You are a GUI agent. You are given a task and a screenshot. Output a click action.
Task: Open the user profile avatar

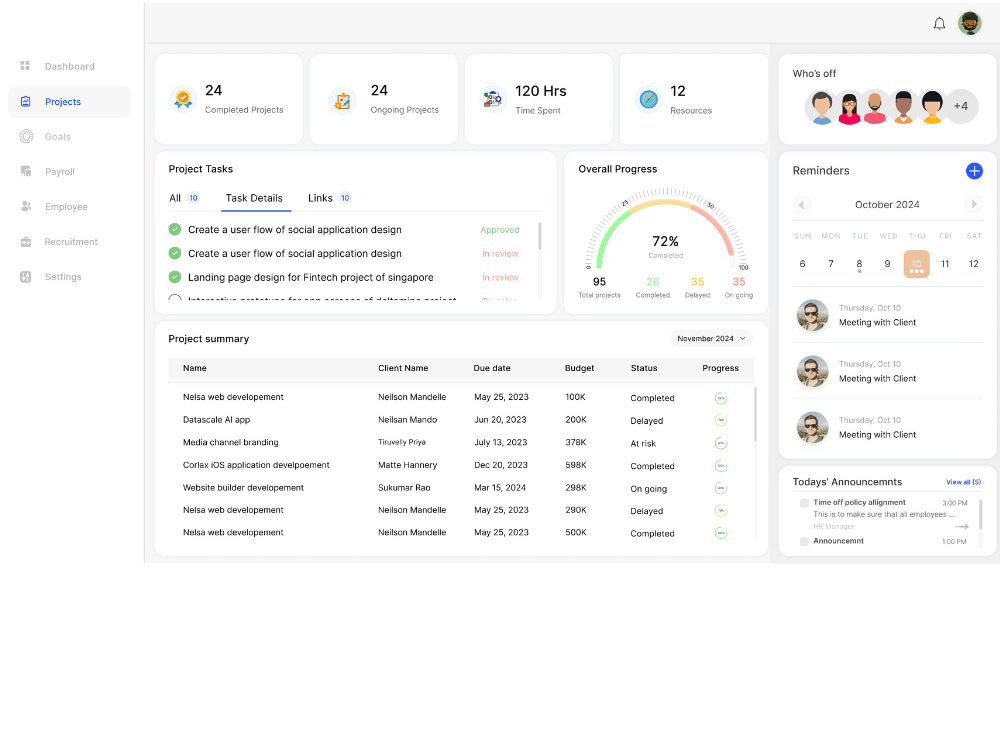pyautogui.click(x=969, y=24)
